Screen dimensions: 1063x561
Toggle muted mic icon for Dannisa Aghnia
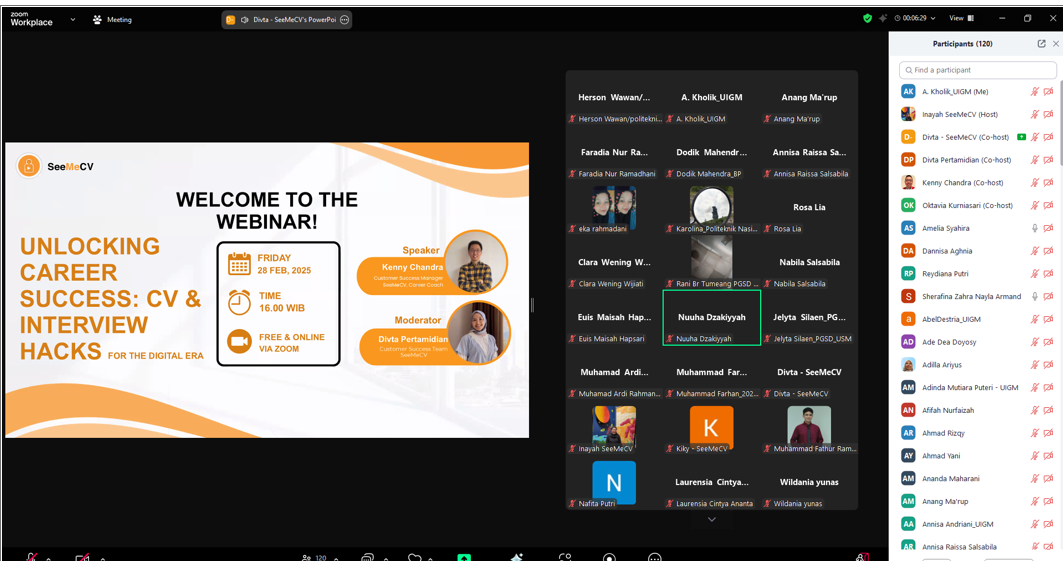pyautogui.click(x=1035, y=251)
